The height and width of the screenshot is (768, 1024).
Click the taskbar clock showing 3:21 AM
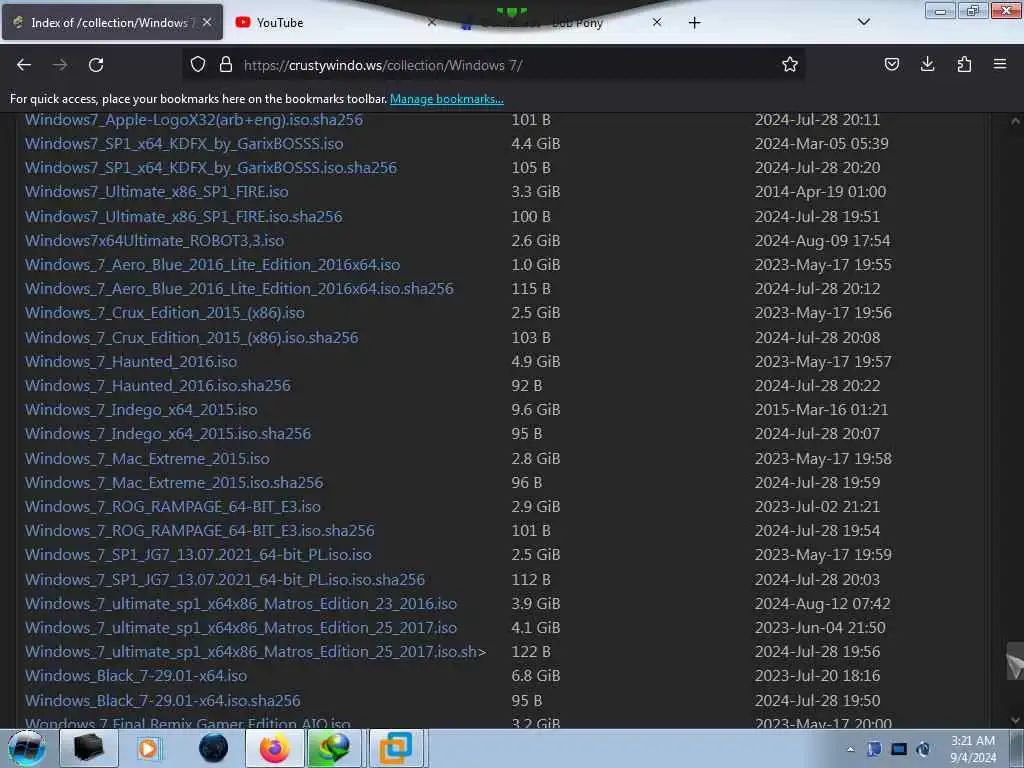(x=973, y=749)
